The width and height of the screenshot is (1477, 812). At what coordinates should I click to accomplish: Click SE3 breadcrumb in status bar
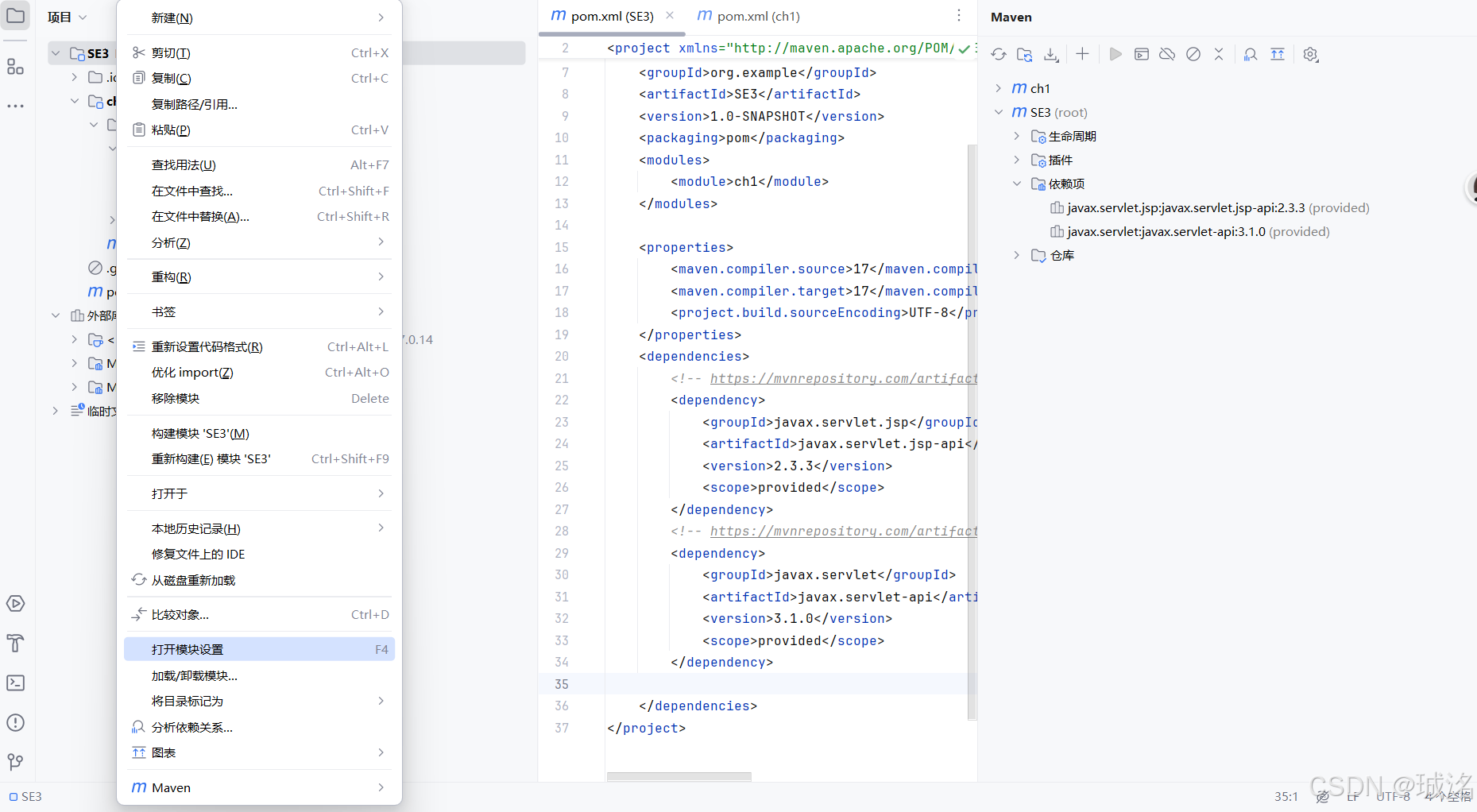(x=25, y=796)
